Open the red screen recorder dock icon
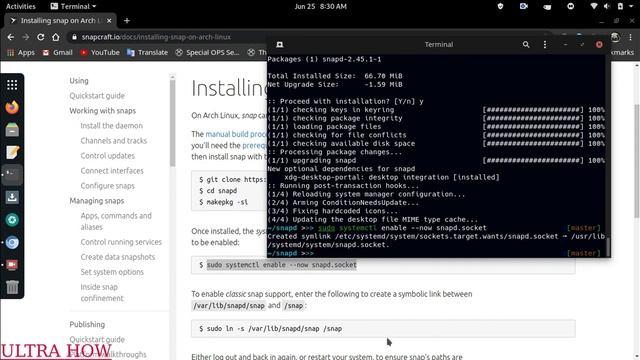Viewport: 640px width, 360px height. 12,265
